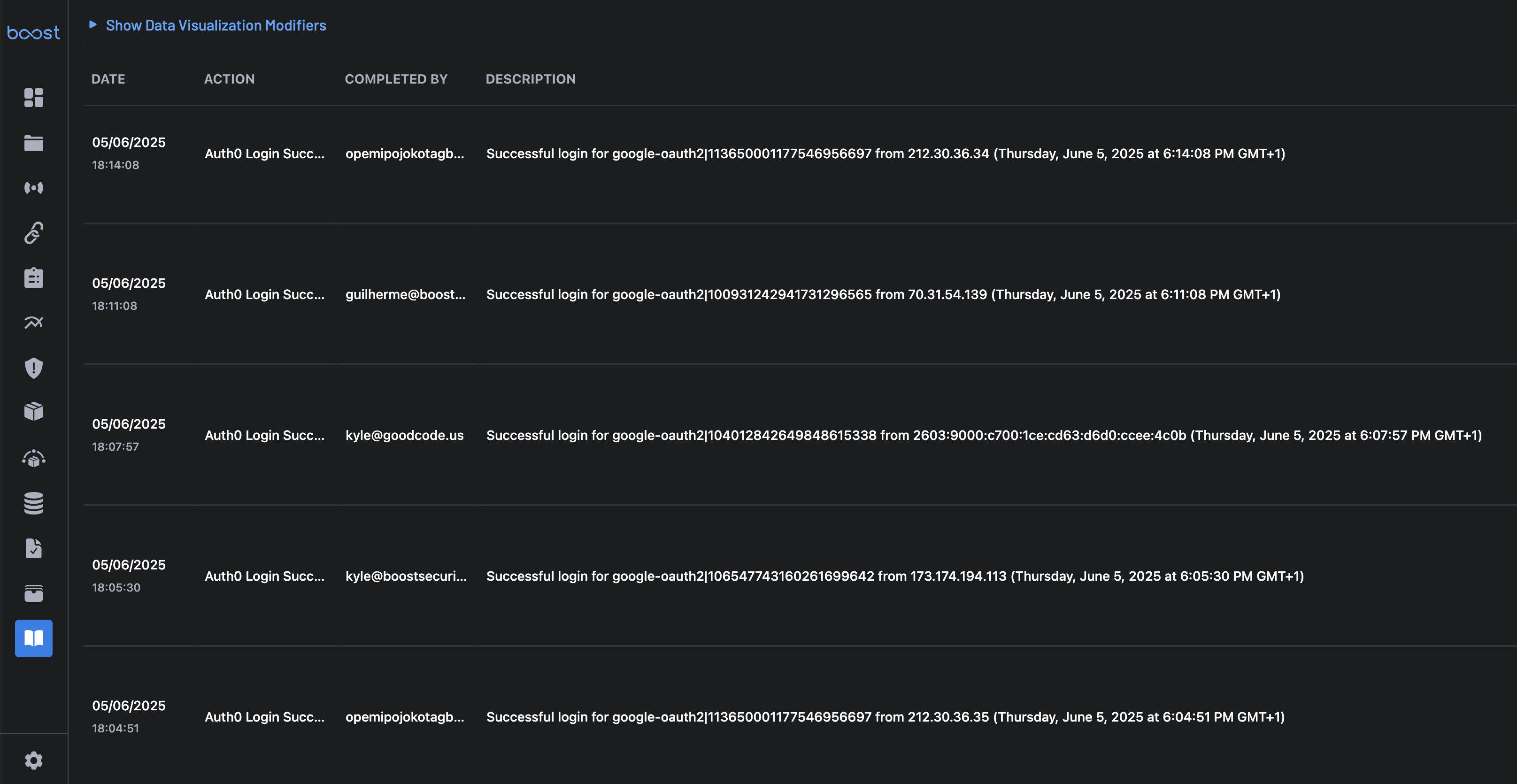1517x784 pixels.
Task: Open the clipboard icon in sidebar
Action: pos(33,277)
